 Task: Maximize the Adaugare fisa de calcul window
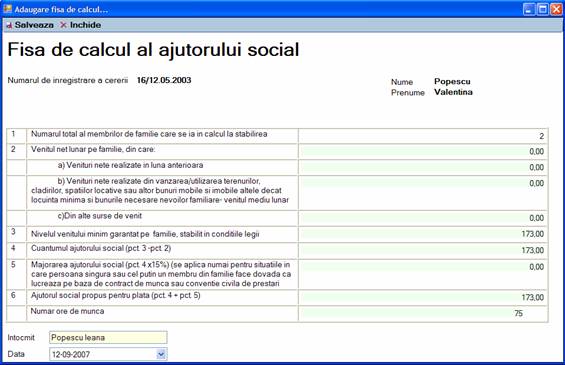pyautogui.click(x=543, y=9)
